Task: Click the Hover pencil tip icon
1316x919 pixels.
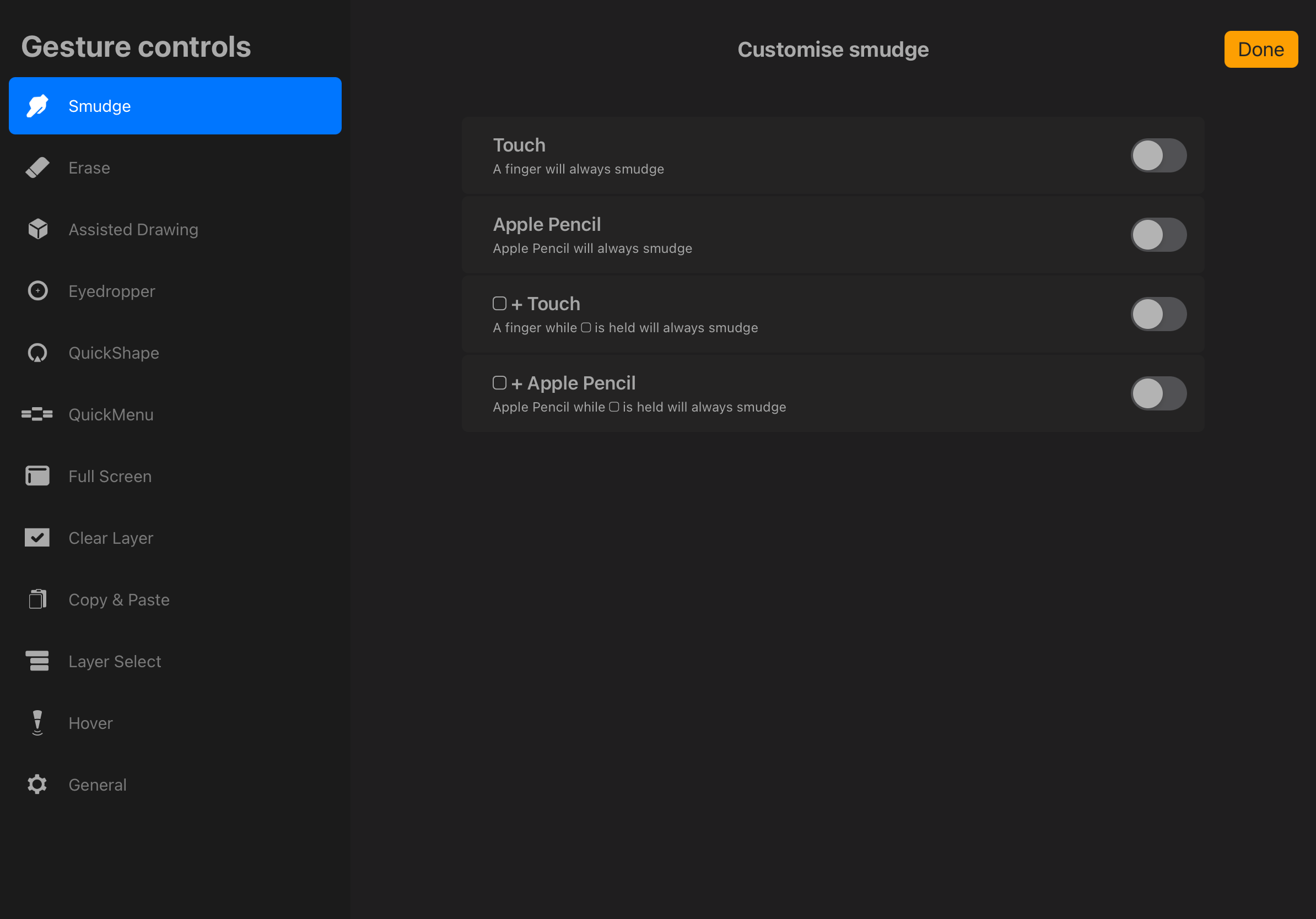Action: tap(38, 723)
